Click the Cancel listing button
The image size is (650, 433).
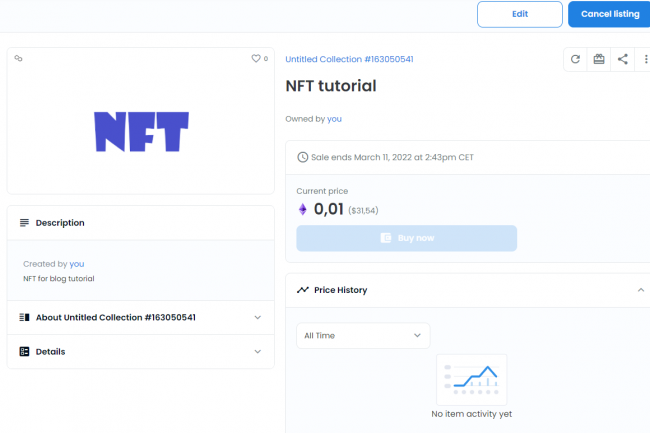pos(609,14)
